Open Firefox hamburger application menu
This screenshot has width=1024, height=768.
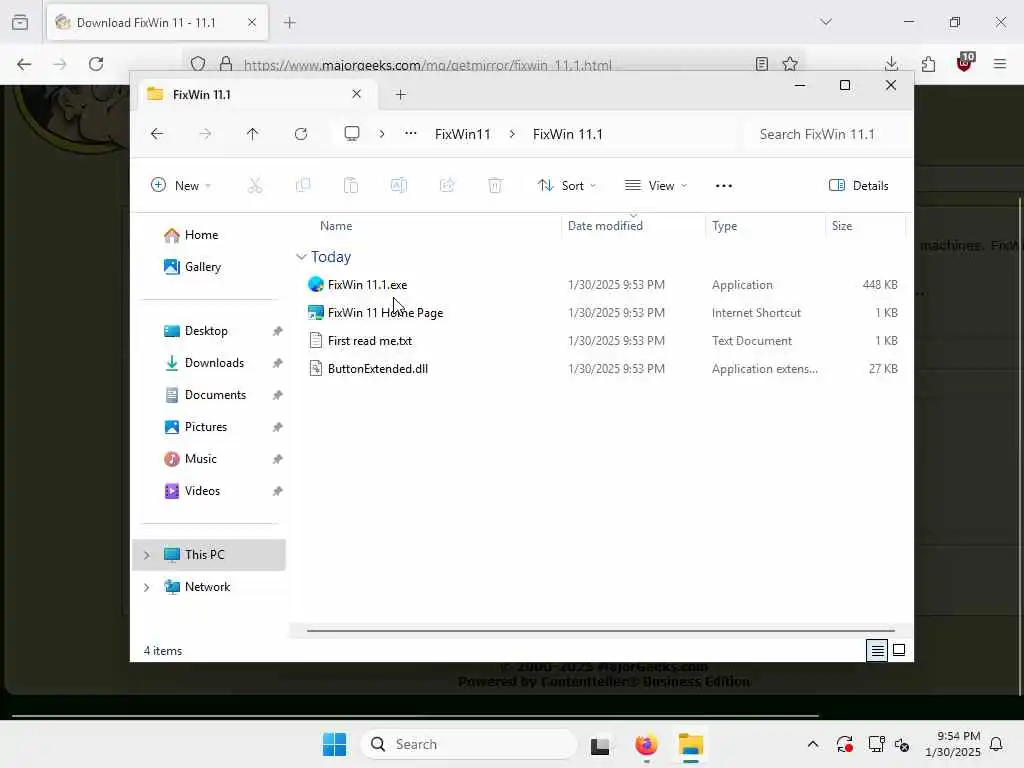click(x=1000, y=64)
